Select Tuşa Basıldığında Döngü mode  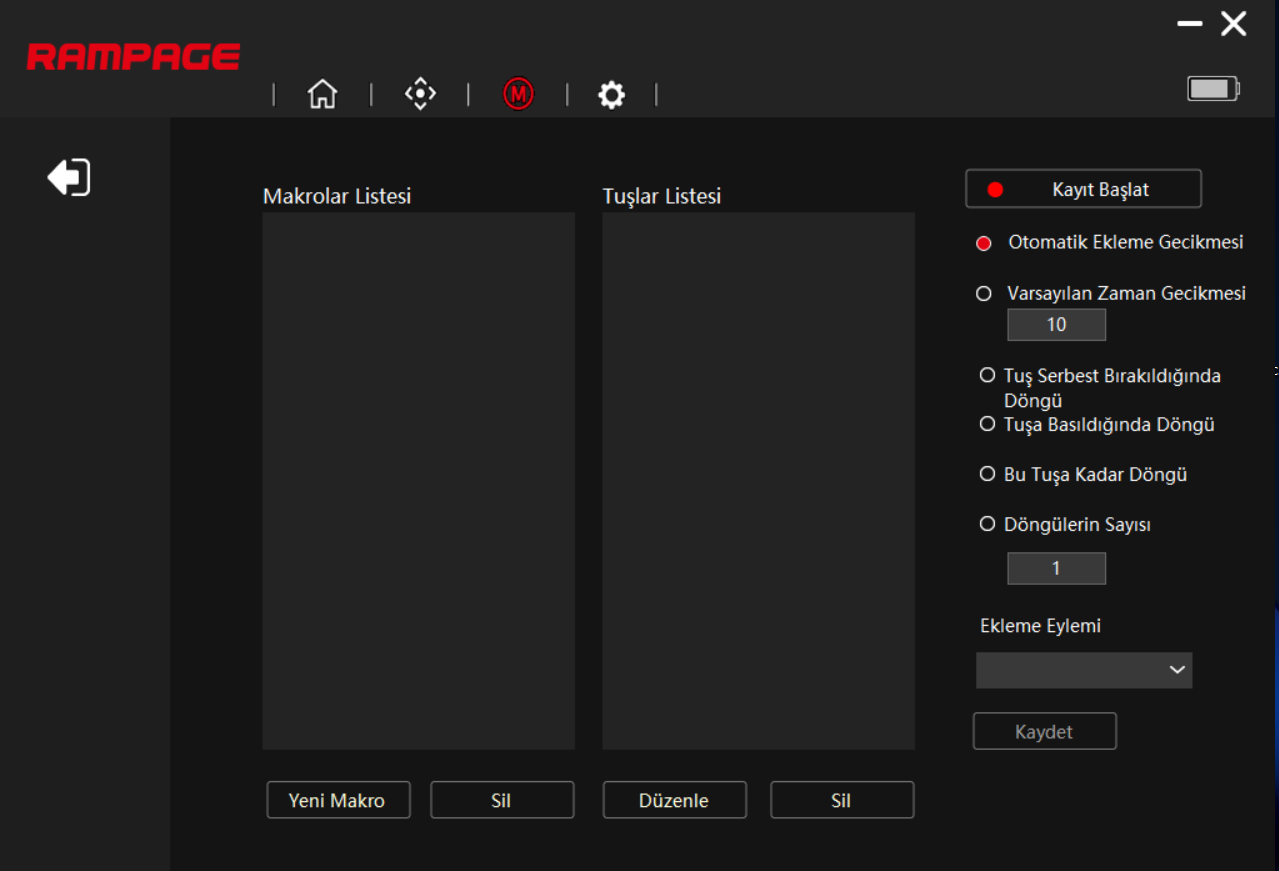pyautogui.click(x=987, y=424)
